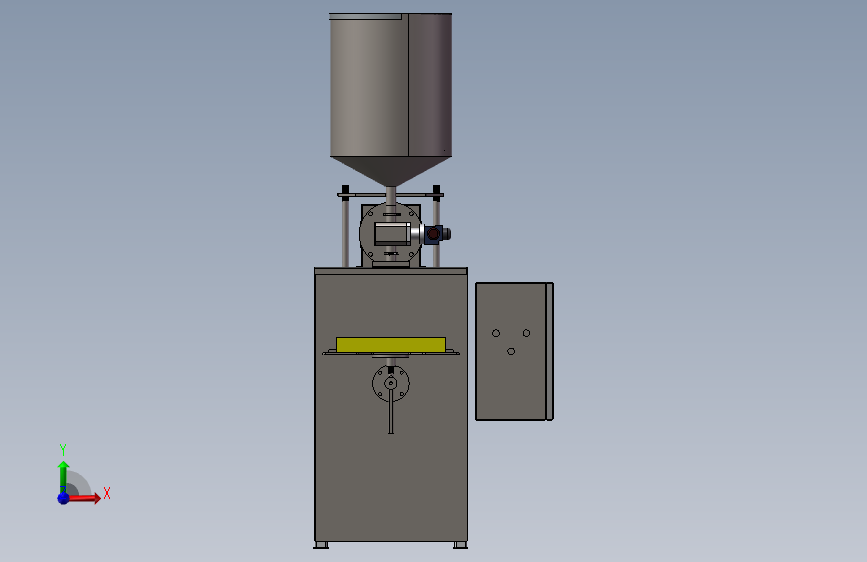
Task: Click the upper-right hole on the control box
Action: click(x=526, y=333)
